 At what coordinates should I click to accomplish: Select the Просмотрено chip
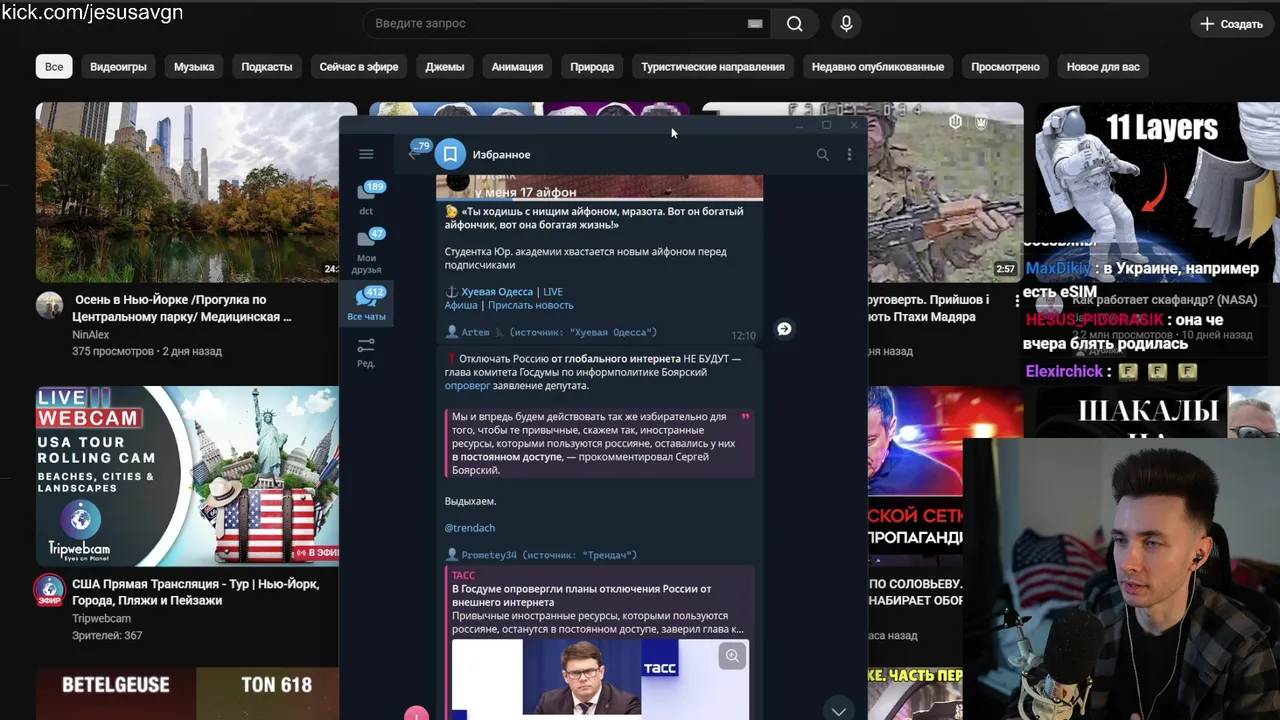(x=1005, y=67)
